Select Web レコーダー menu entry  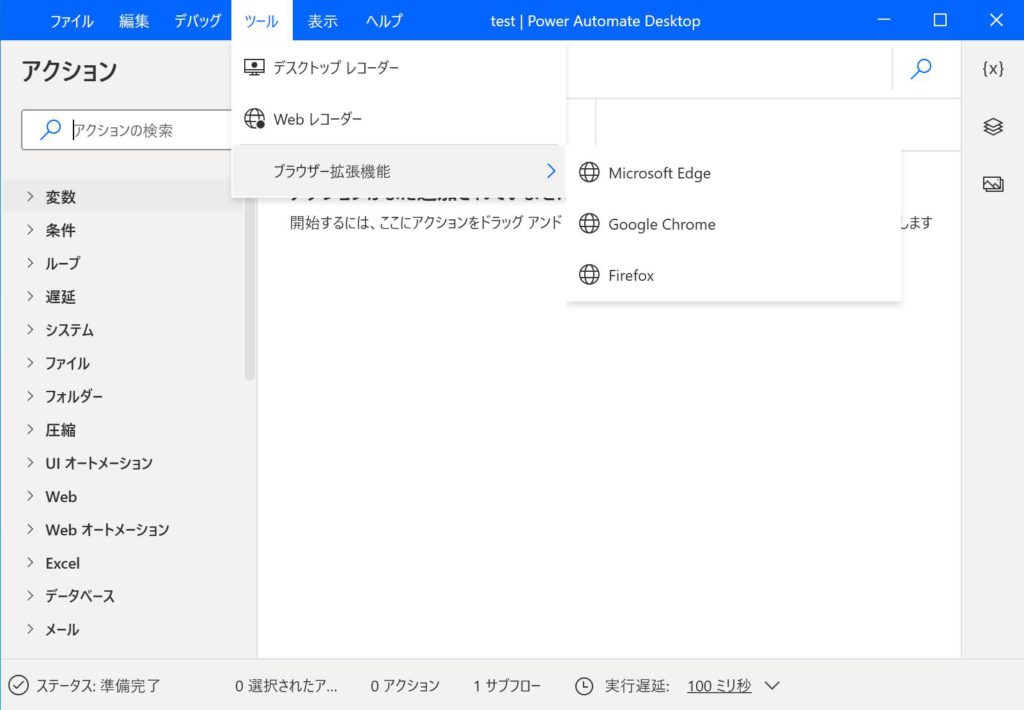click(x=398, y=119)
